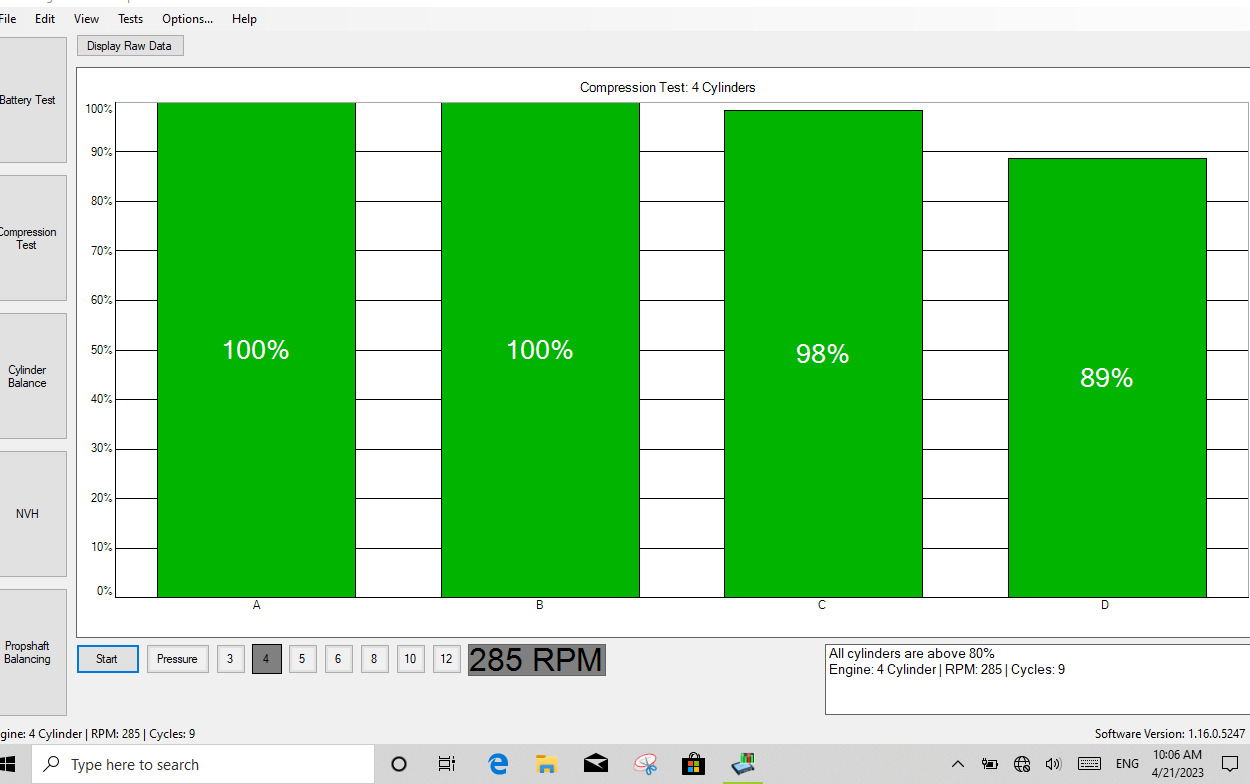
Task: Click the Pressure button
Action: (x=177, y=659)
